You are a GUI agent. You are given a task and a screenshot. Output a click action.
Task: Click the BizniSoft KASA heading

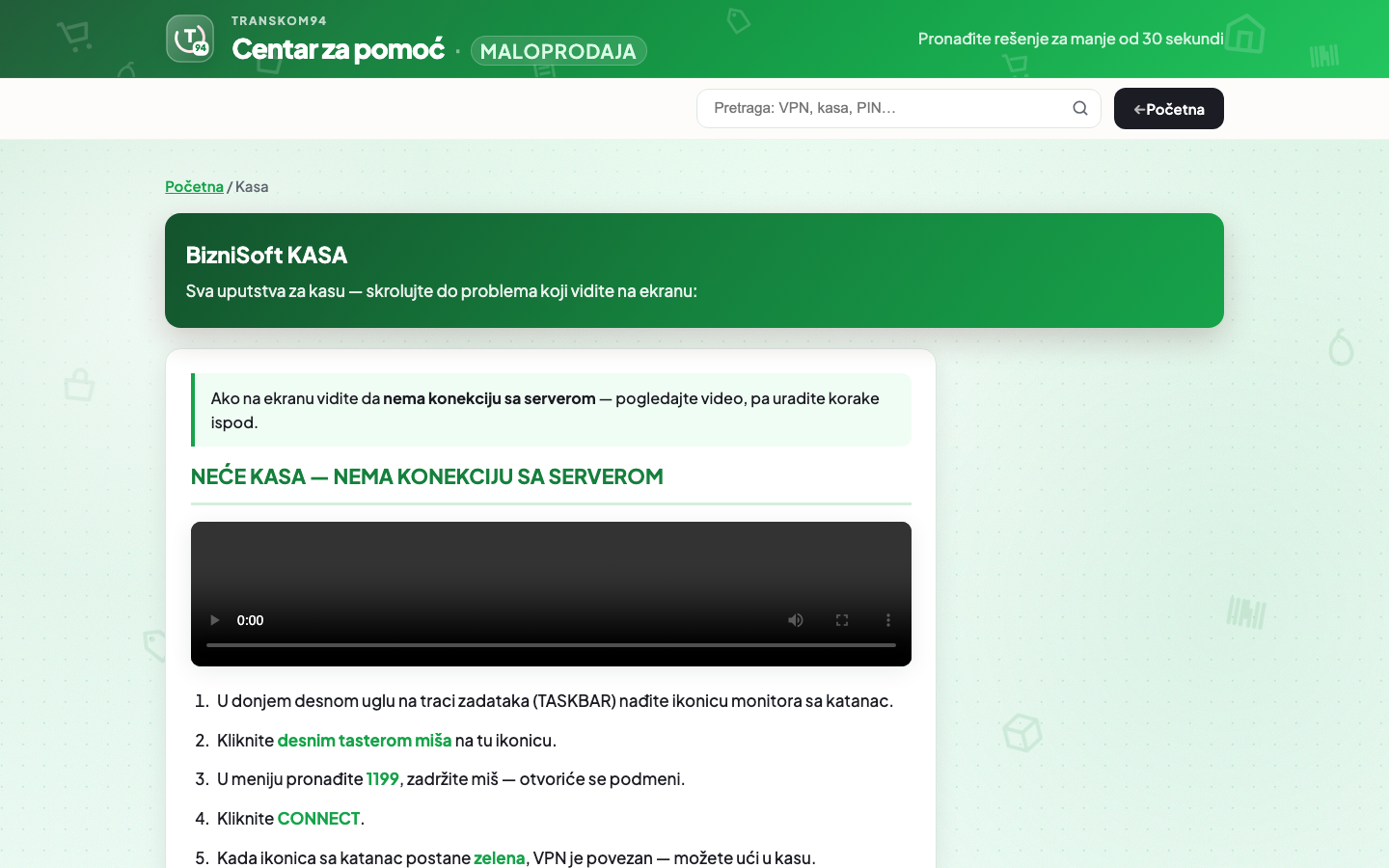[266, 255]
